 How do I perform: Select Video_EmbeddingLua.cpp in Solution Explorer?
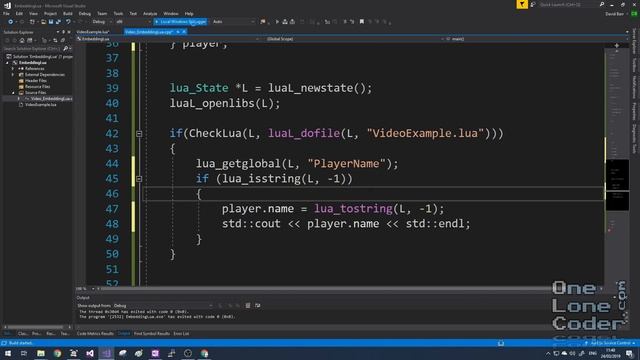point(51,99)
